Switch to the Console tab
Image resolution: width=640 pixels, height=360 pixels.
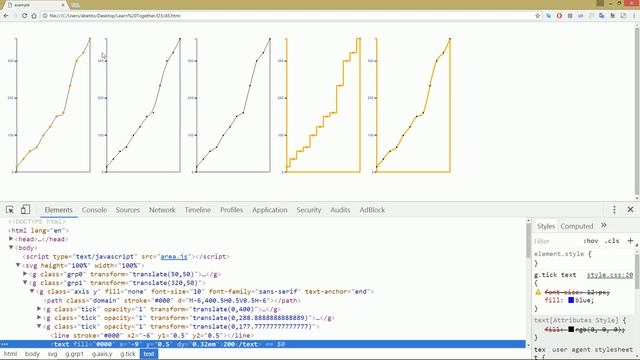click(94, 210)
